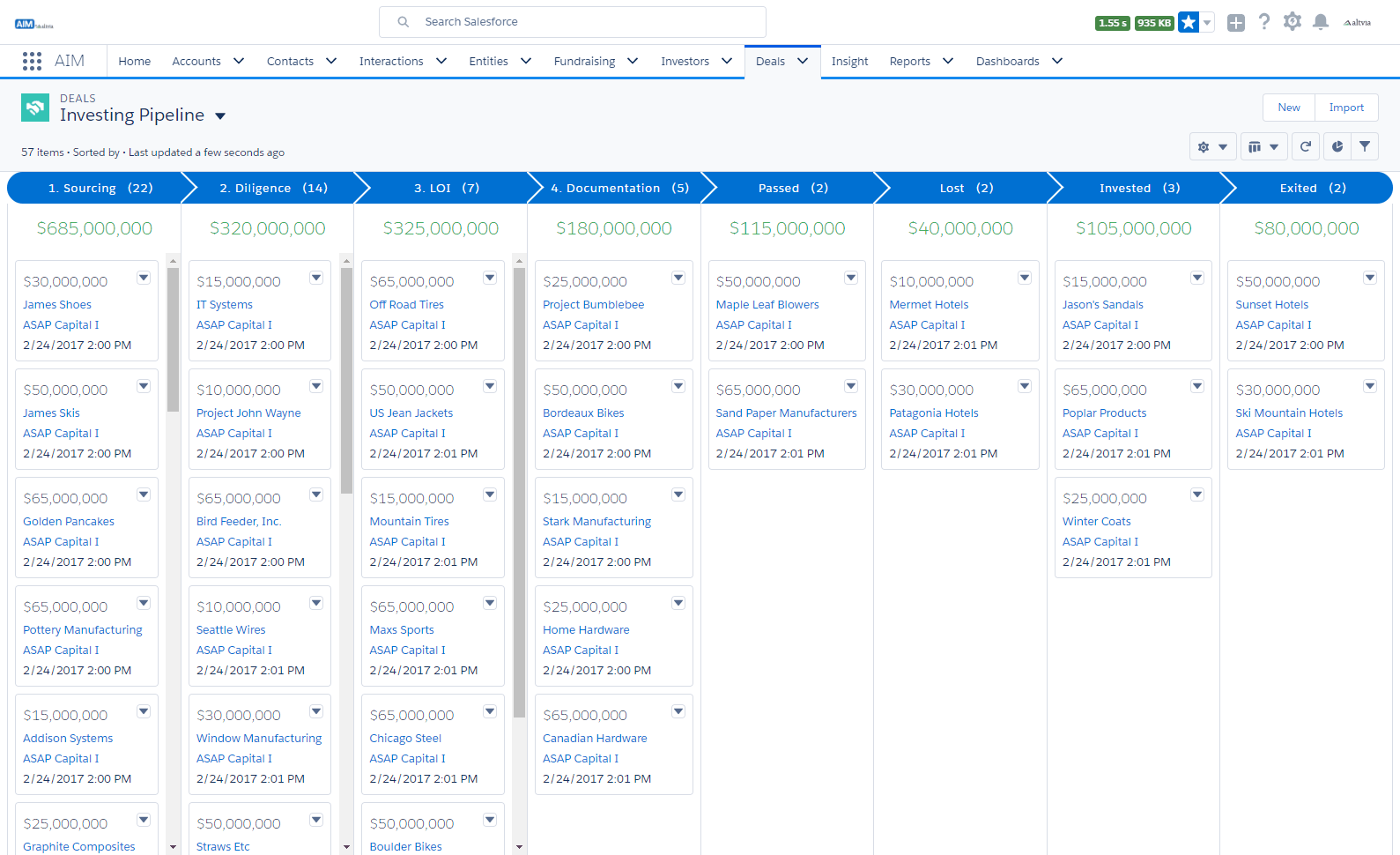Screen dimensions: 1400x855
Task: Open the Bordeaux Bikes deal
Action: click(x=583, y=413)
